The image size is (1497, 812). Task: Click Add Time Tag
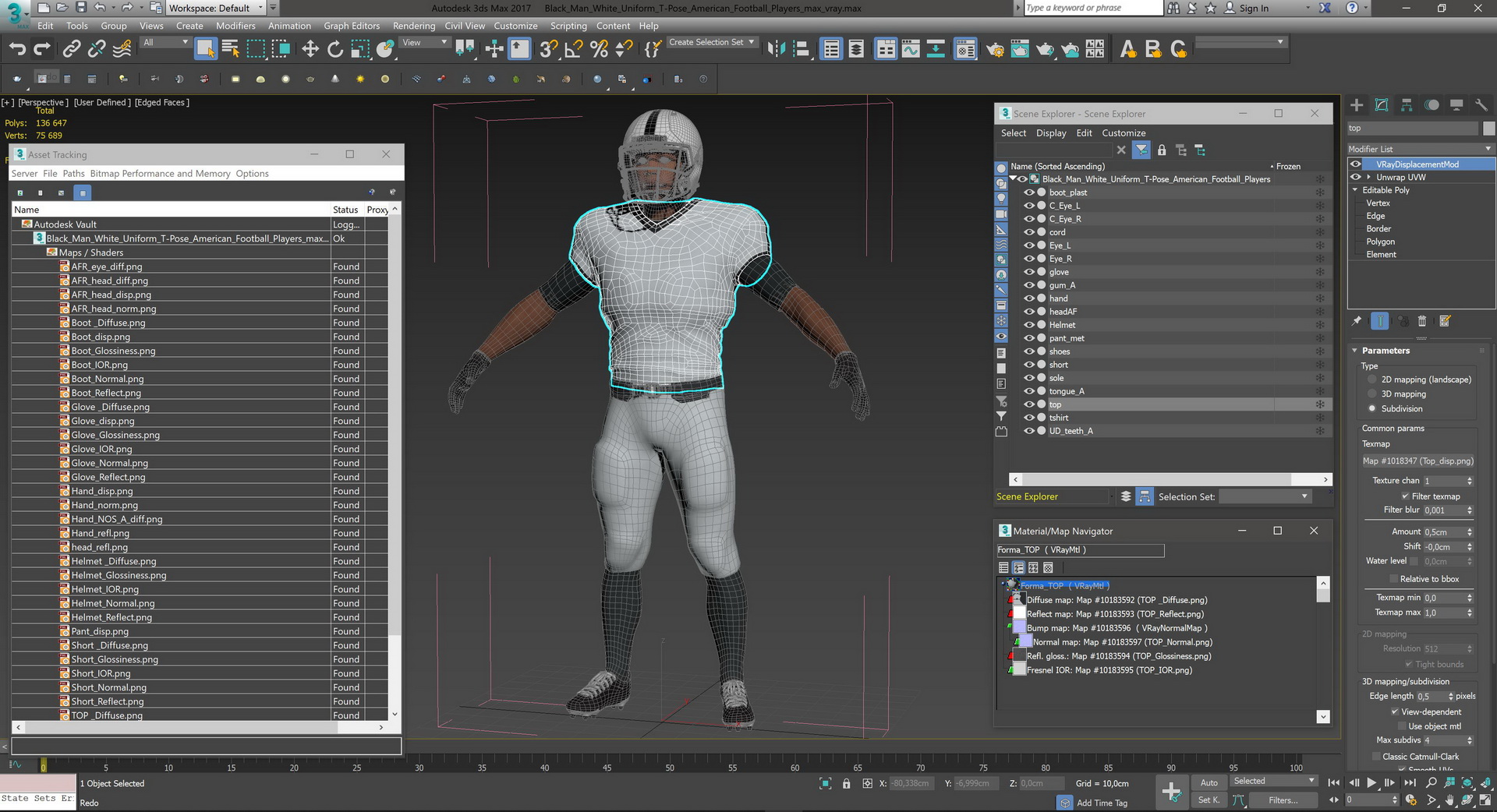pos(1102,803)
